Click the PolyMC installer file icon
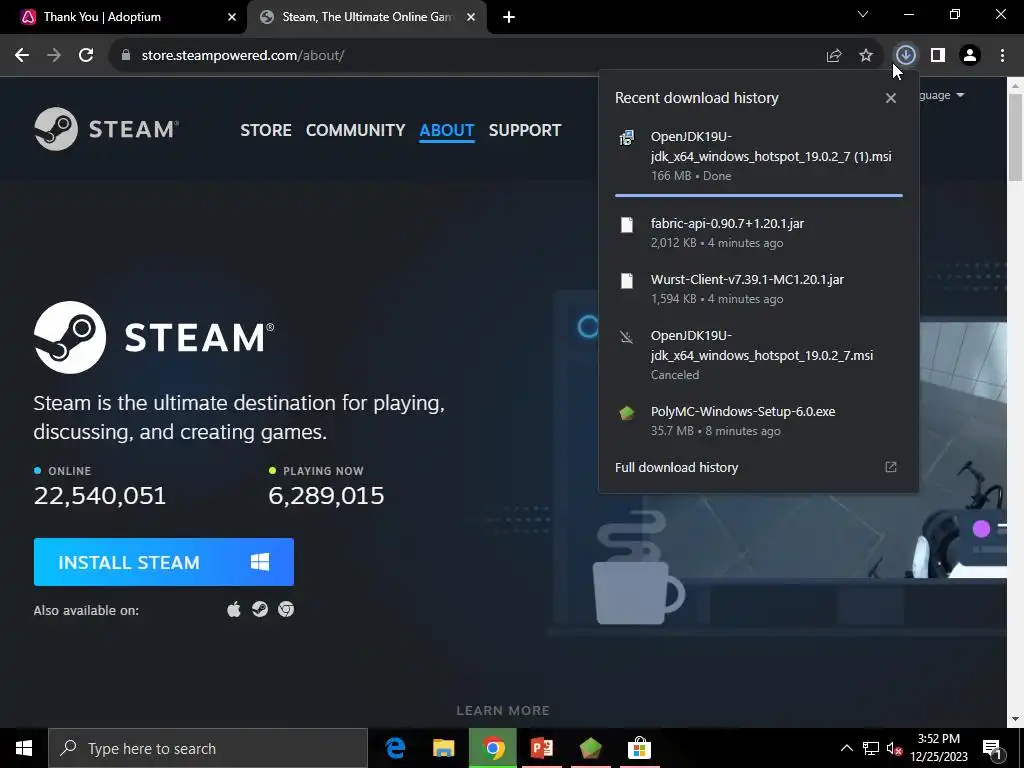The image size is (1024, 768). (626, 413)
